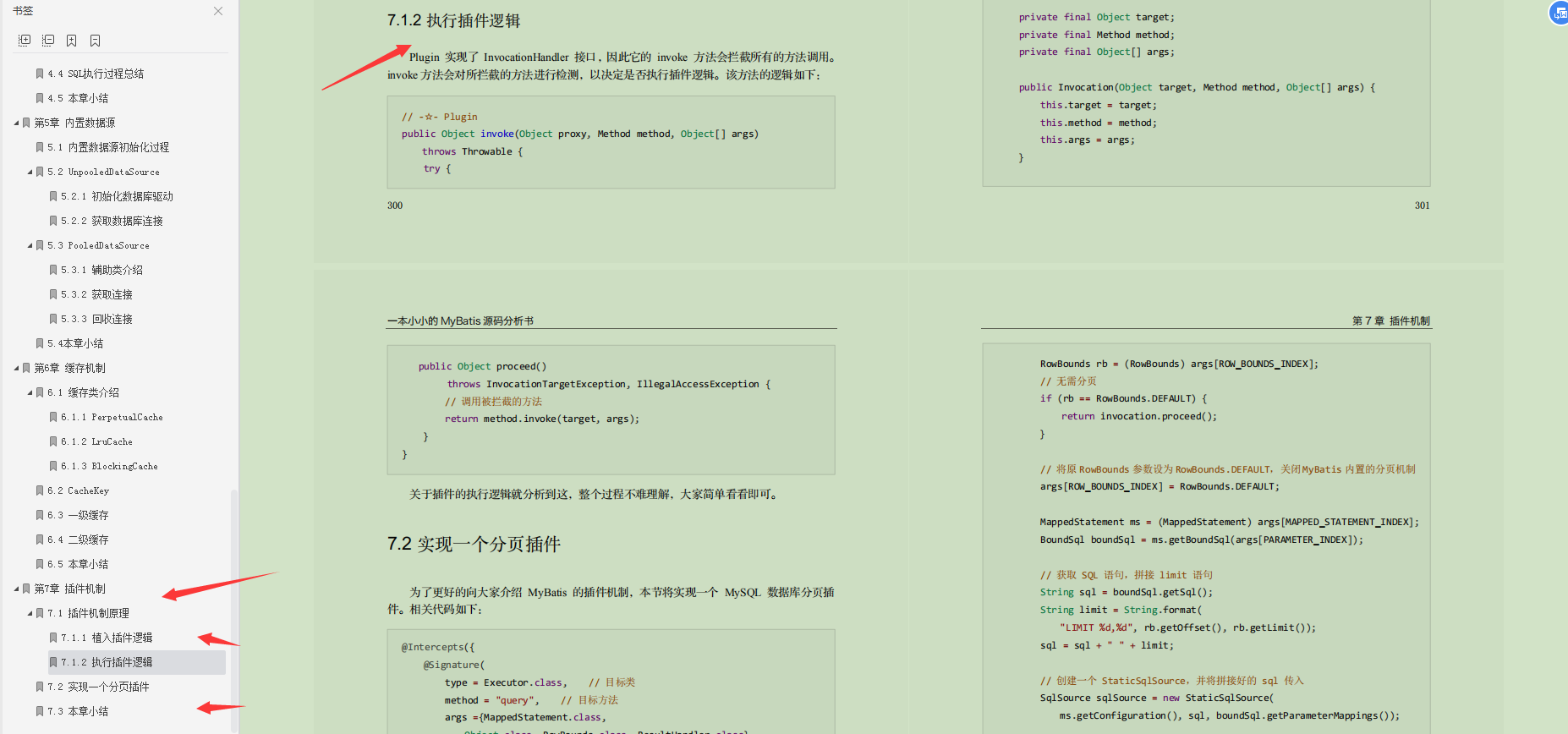This screenshot has height=734, width=1568.
Task: Click code comment // -☆- Plugin
Action: (440, 117)
